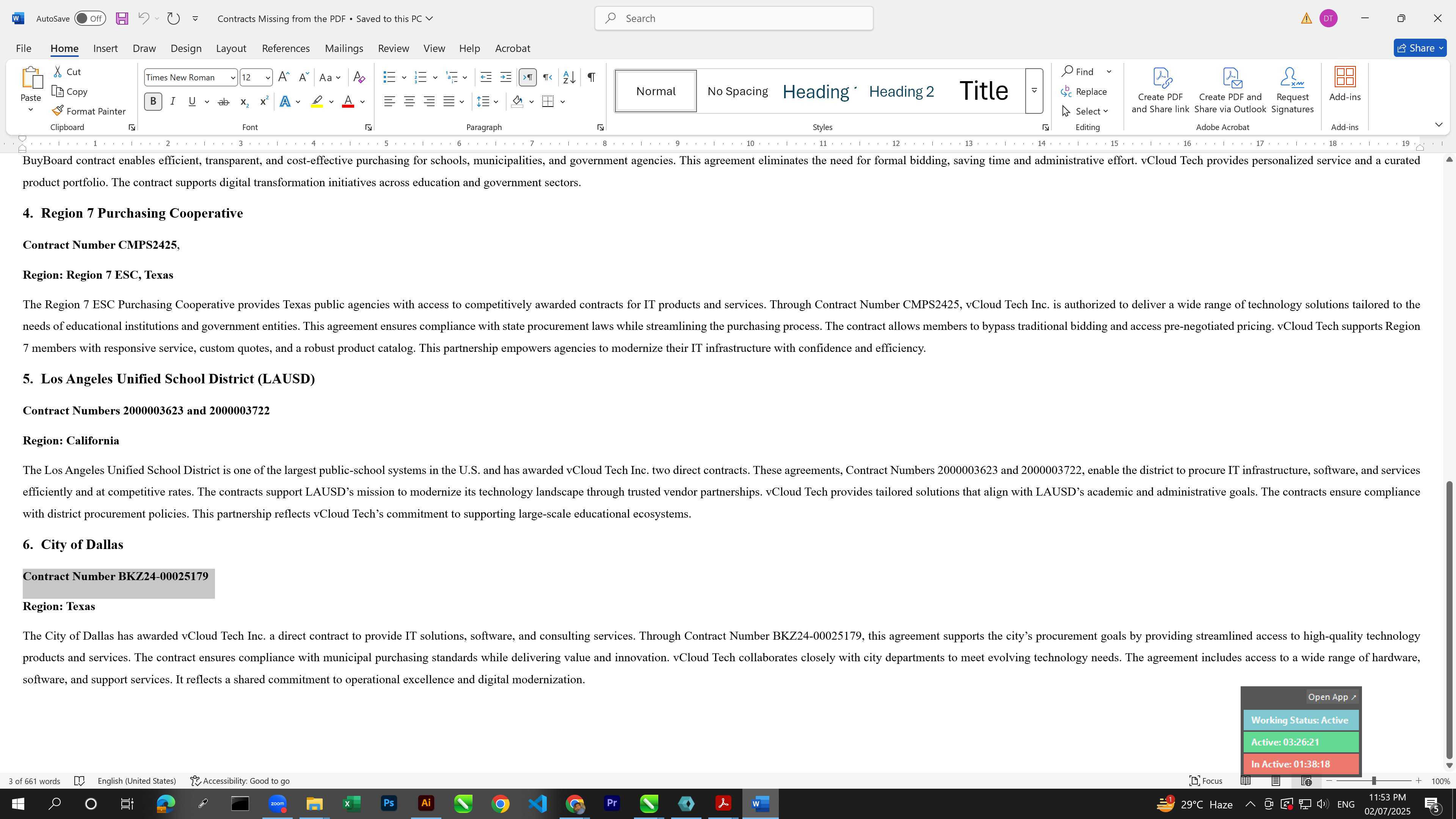Toggle Bold formatting
This screenshot has width=1456, height=819.
click(x=152, y=101)
